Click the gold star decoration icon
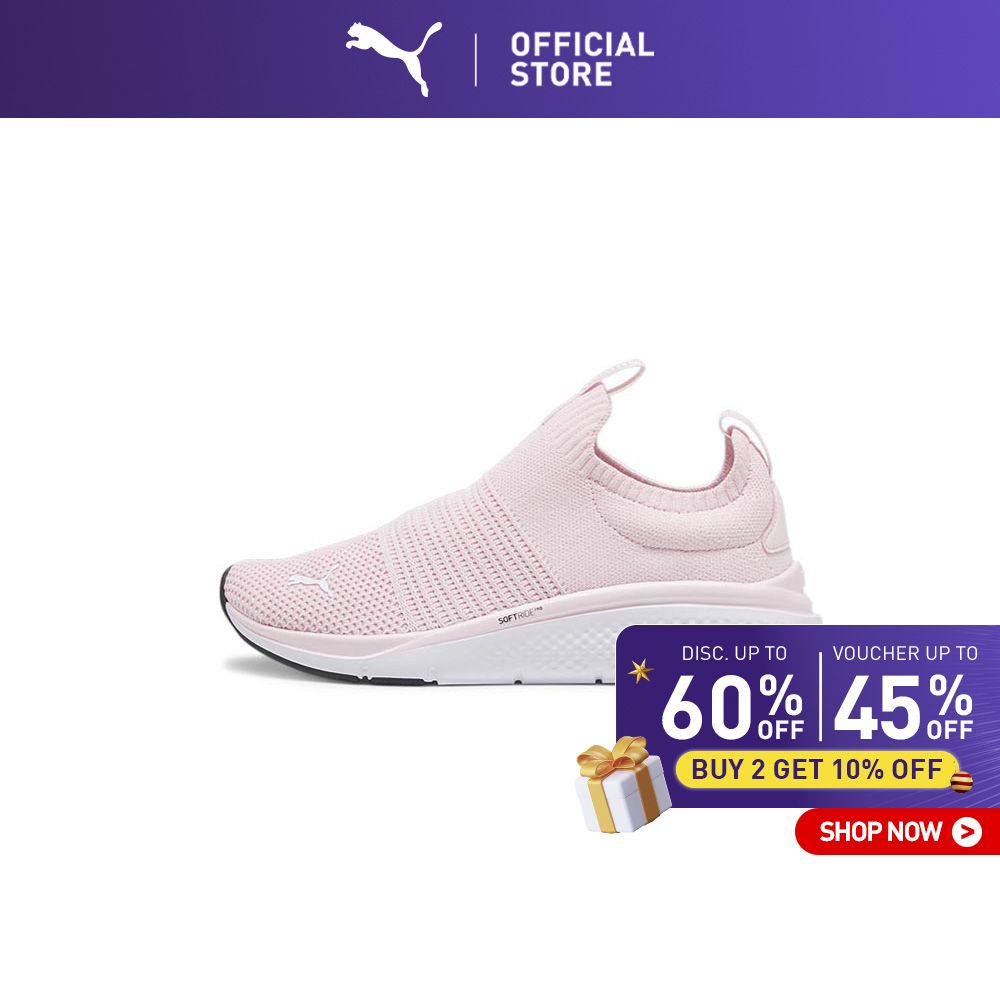The width and height of the screenshot is (1000, 1000). coord(640,670)
